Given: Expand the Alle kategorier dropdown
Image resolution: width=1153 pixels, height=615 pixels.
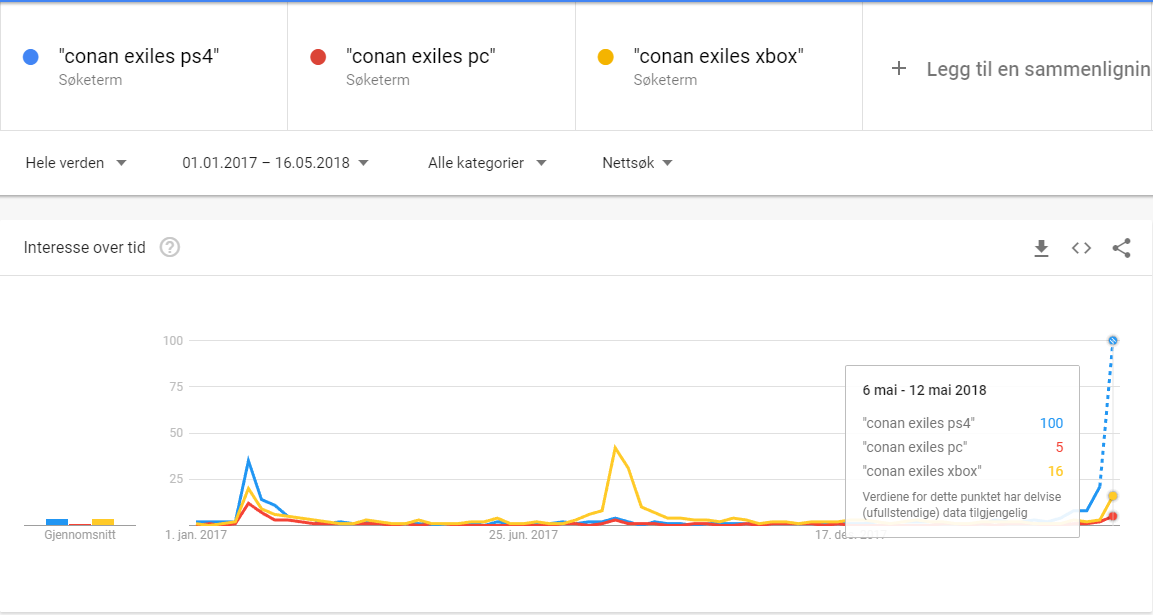Looking at the screenshot, I should click(x=488, y=163).
